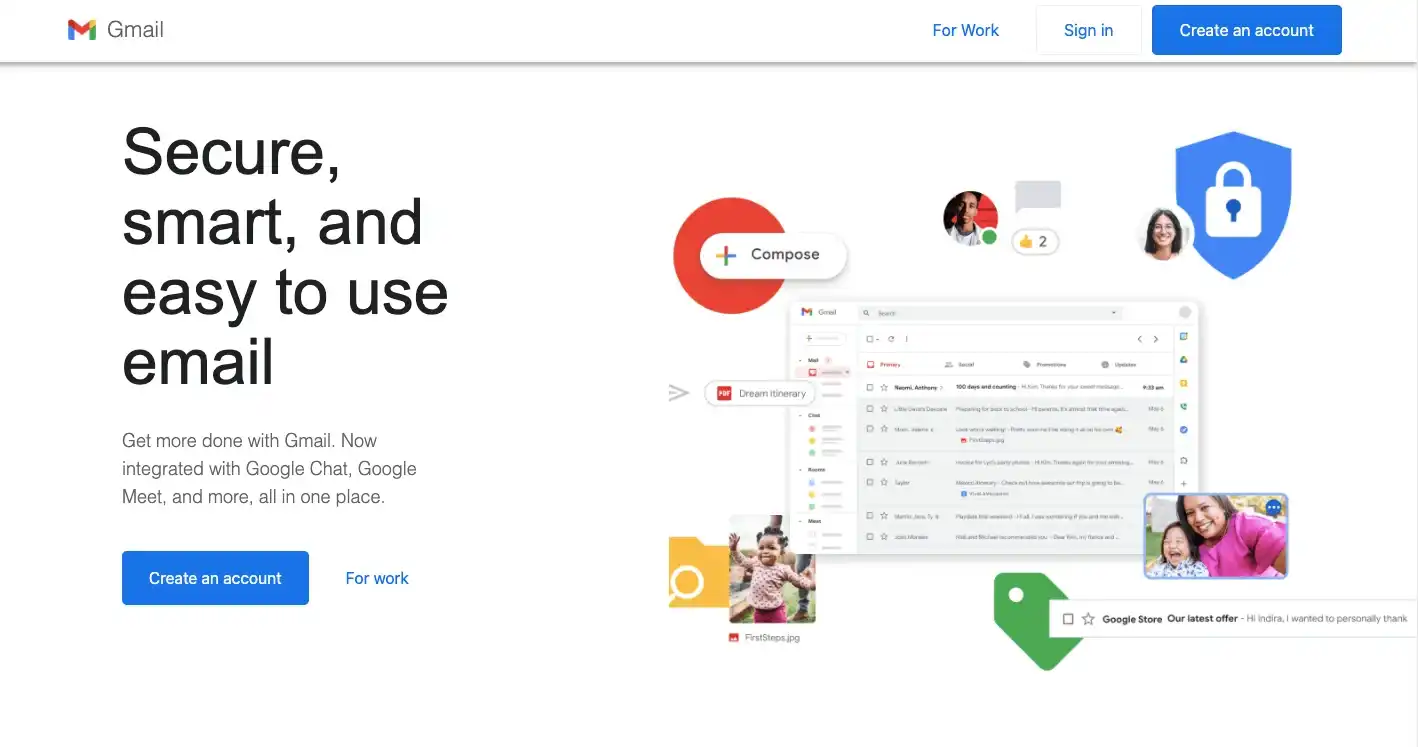Image resolution: width=1418 pixels, height=747 pixels.
Task: Open the search options arrow in the mockup search bar
Action: click(1114, 313)
